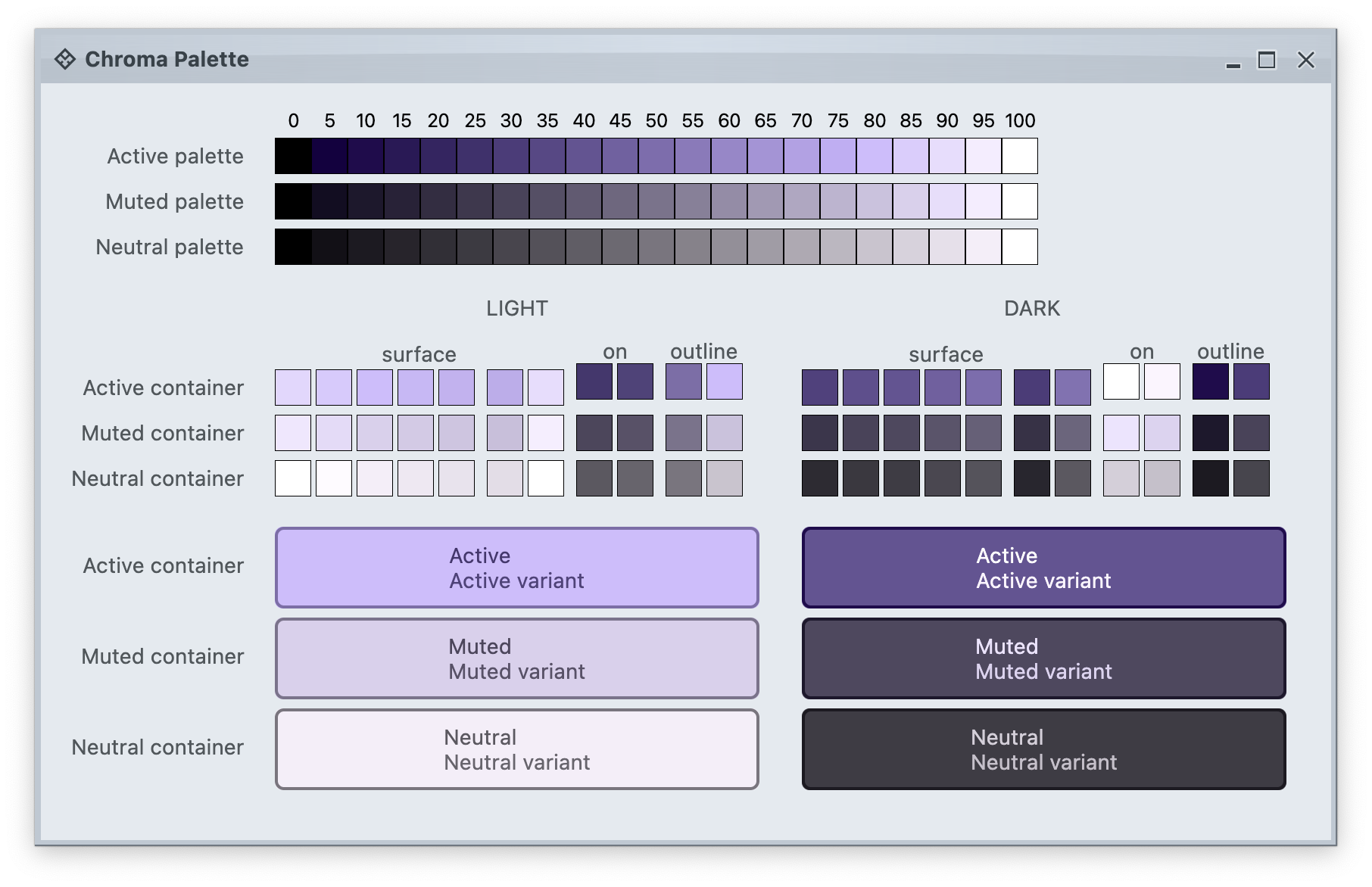Click the light 'Active / Active variant' preview card
This screenshot has height=887, width=1372.
coord(517,568)
